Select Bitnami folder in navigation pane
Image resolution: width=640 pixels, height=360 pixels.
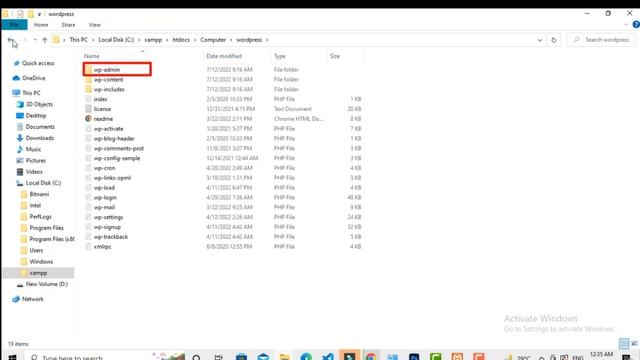click(39, 194)
